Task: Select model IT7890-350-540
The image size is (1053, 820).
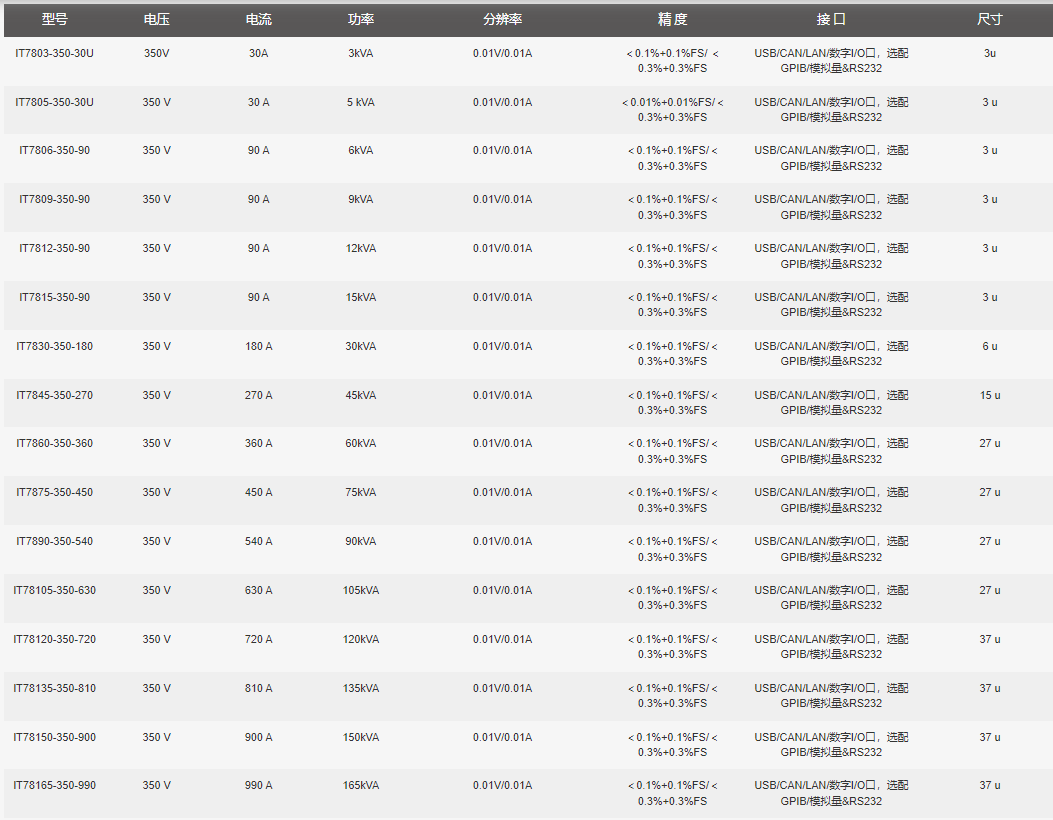Action: pos(54,541)
